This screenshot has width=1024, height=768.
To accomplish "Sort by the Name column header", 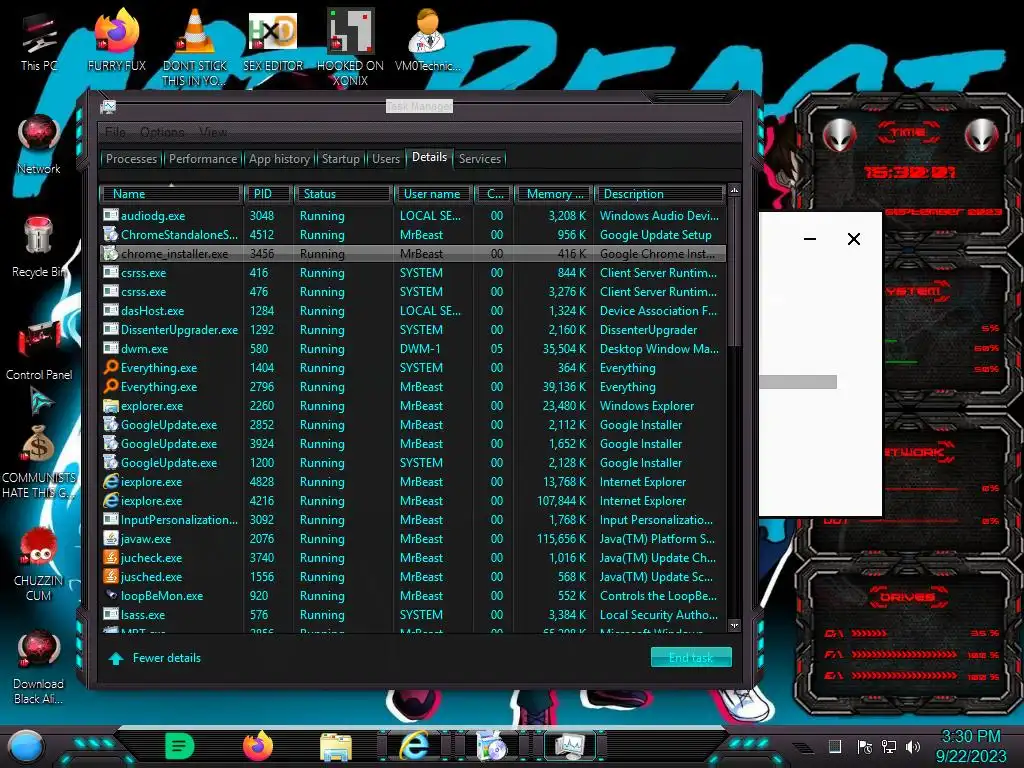I will pos(171,194).
